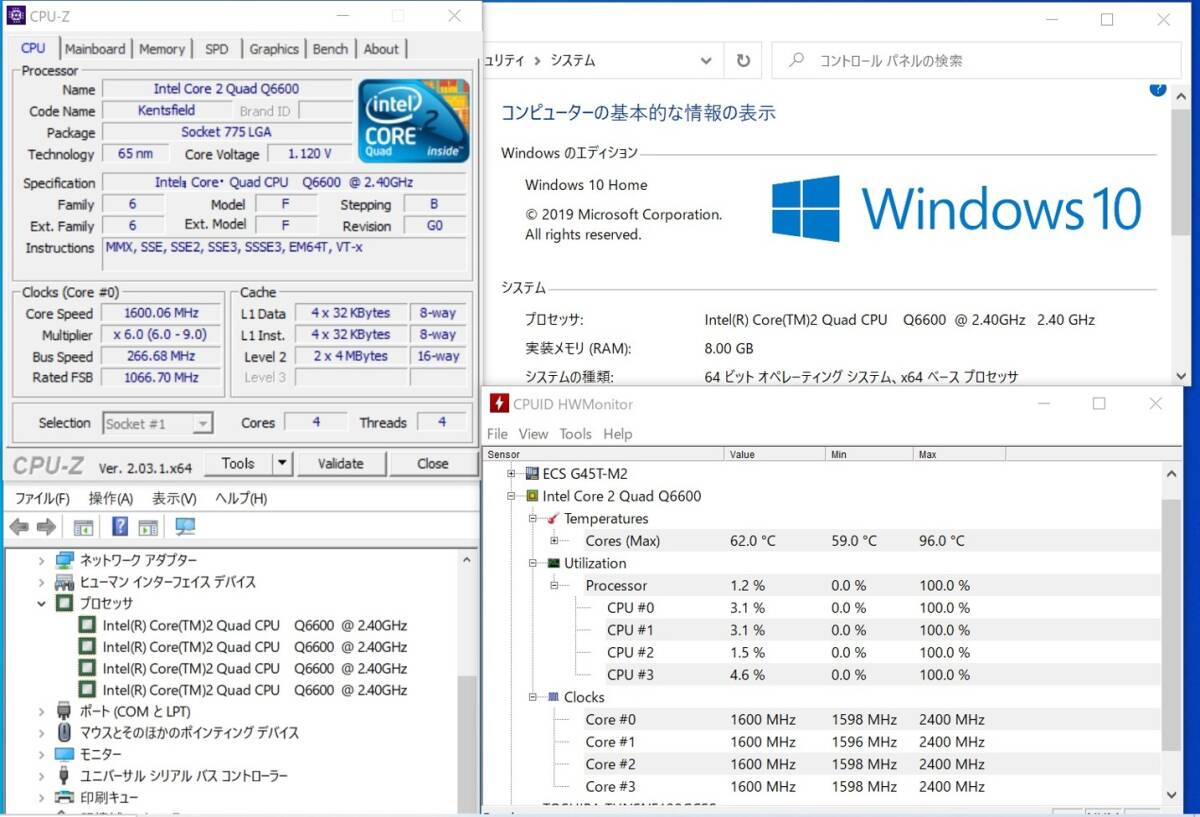Click the Intel Core 2 Quad logo in CPU-Z
Image resolution: width=1200 pixels, height=817 pixels.
(413, 120)
